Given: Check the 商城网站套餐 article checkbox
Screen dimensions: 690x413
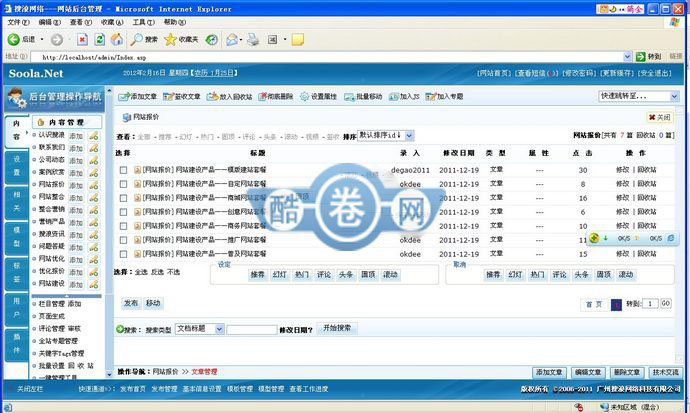Looking at the screenshot, I should pos(124,198).
